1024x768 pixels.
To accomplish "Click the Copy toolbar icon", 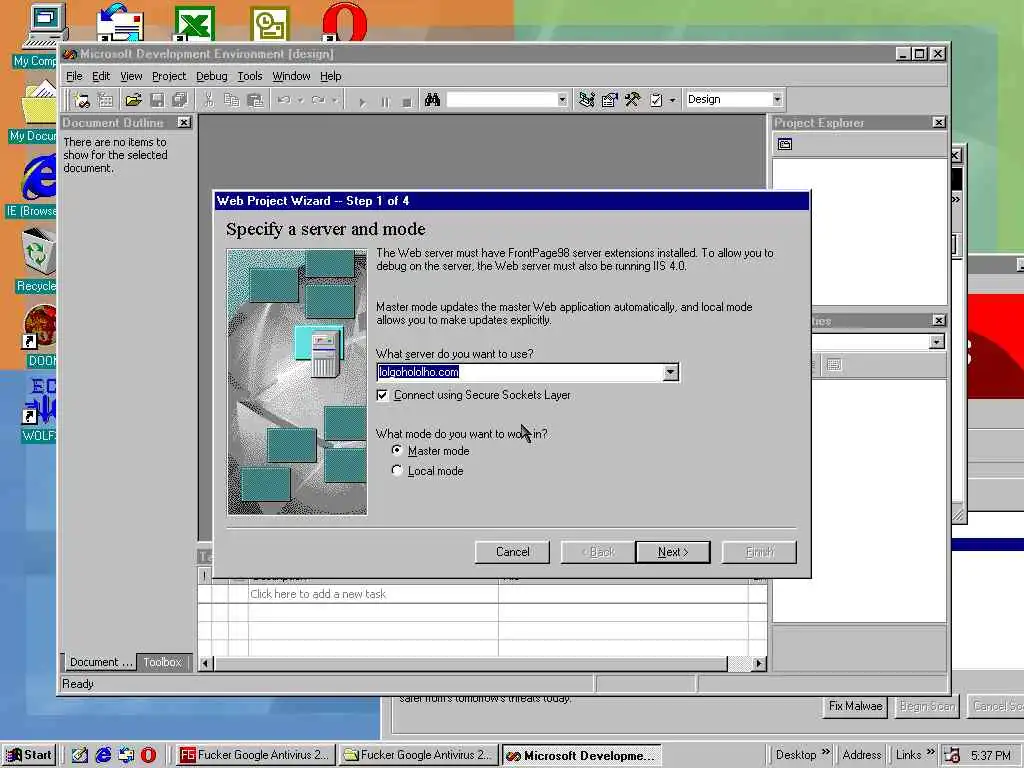I will 232,100.
